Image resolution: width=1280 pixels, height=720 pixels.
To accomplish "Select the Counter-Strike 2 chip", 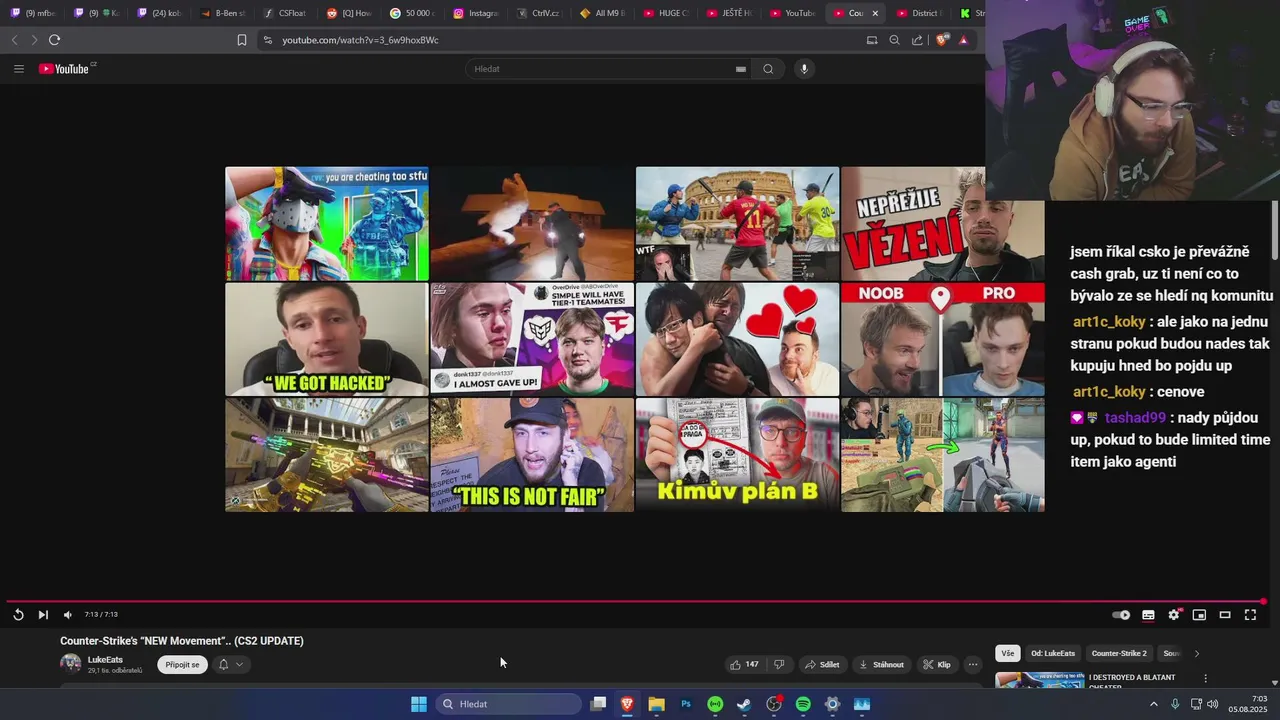I will tap(1119, 653).
